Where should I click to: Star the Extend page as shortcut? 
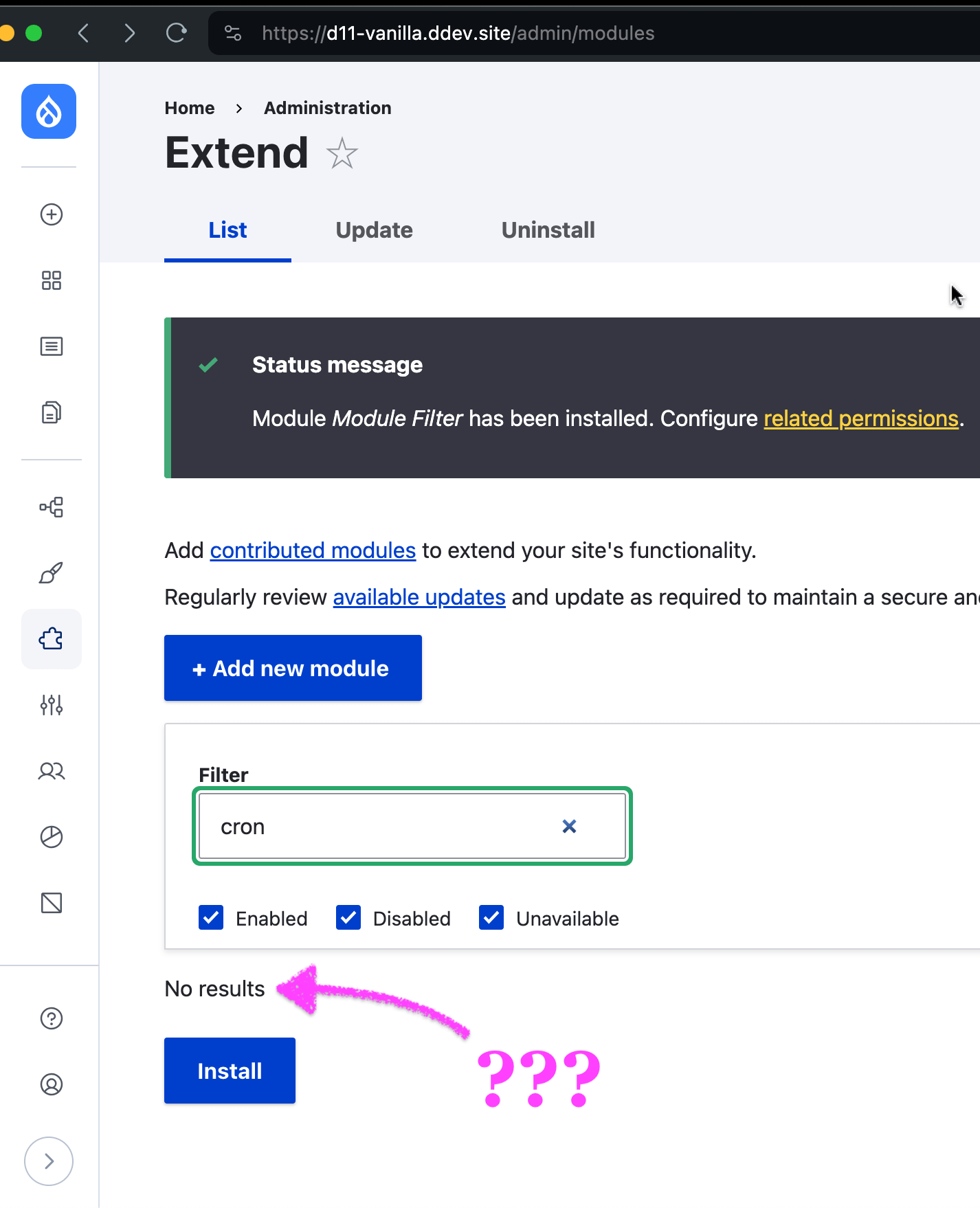click(x=342, y=153)
